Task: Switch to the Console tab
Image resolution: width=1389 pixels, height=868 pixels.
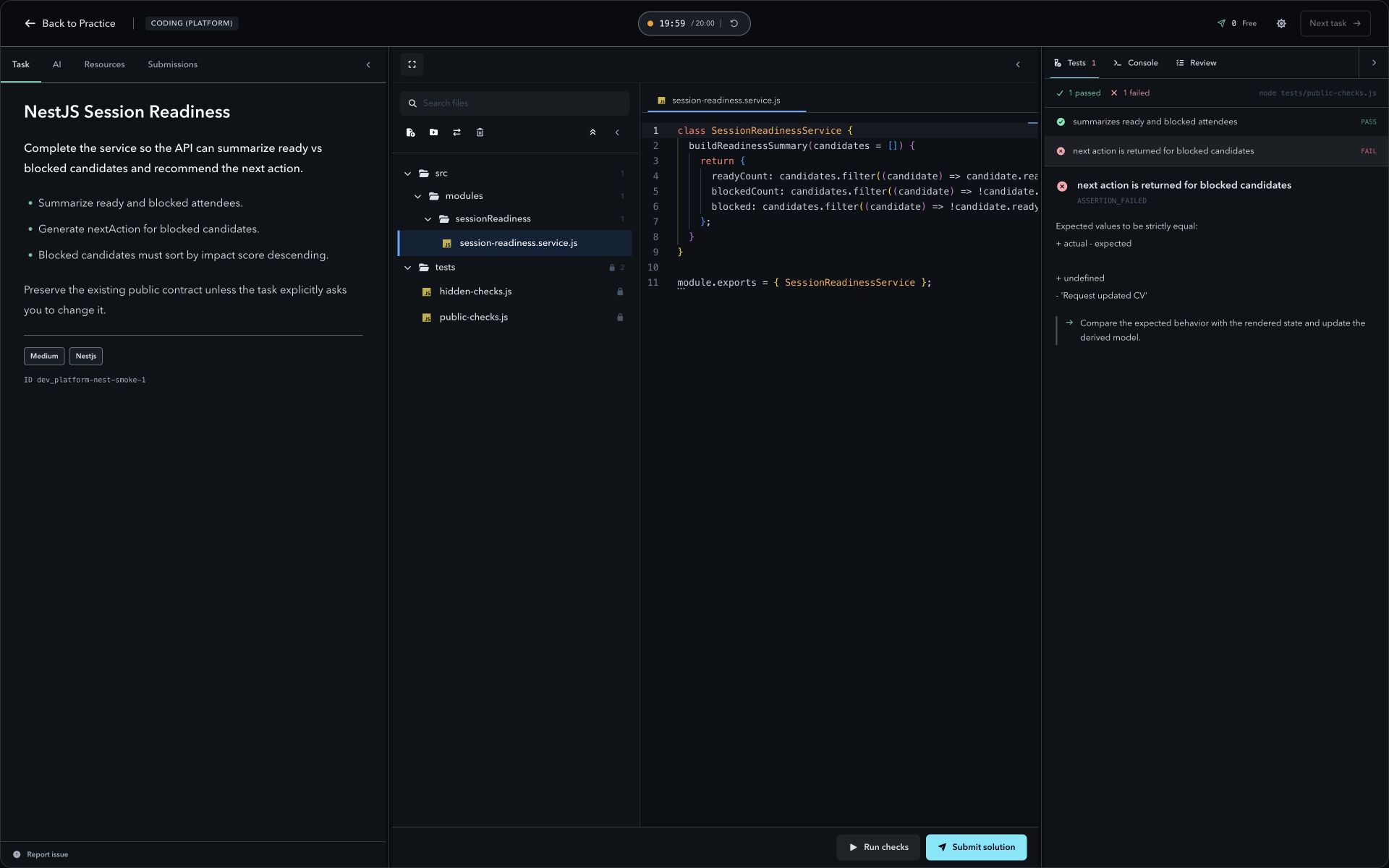Action: point(1135,63)
